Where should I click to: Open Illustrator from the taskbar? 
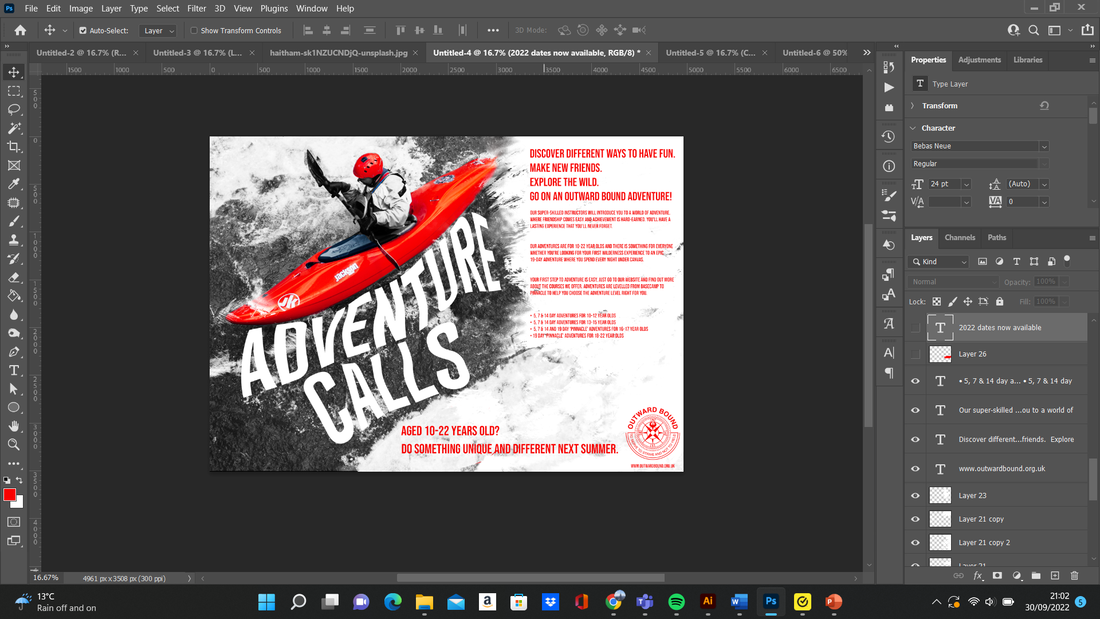point(707,601)
